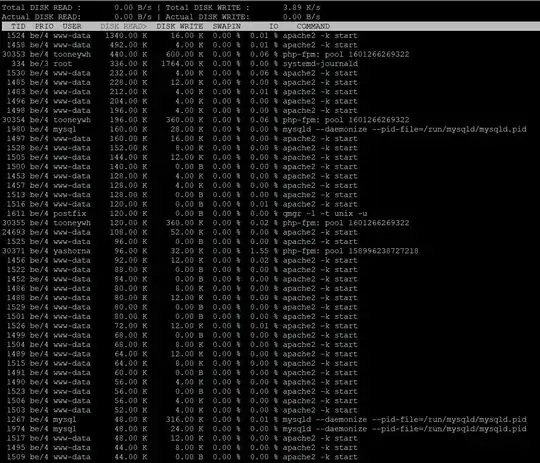Click TID 1495 apache2 row

coord(16,447)
